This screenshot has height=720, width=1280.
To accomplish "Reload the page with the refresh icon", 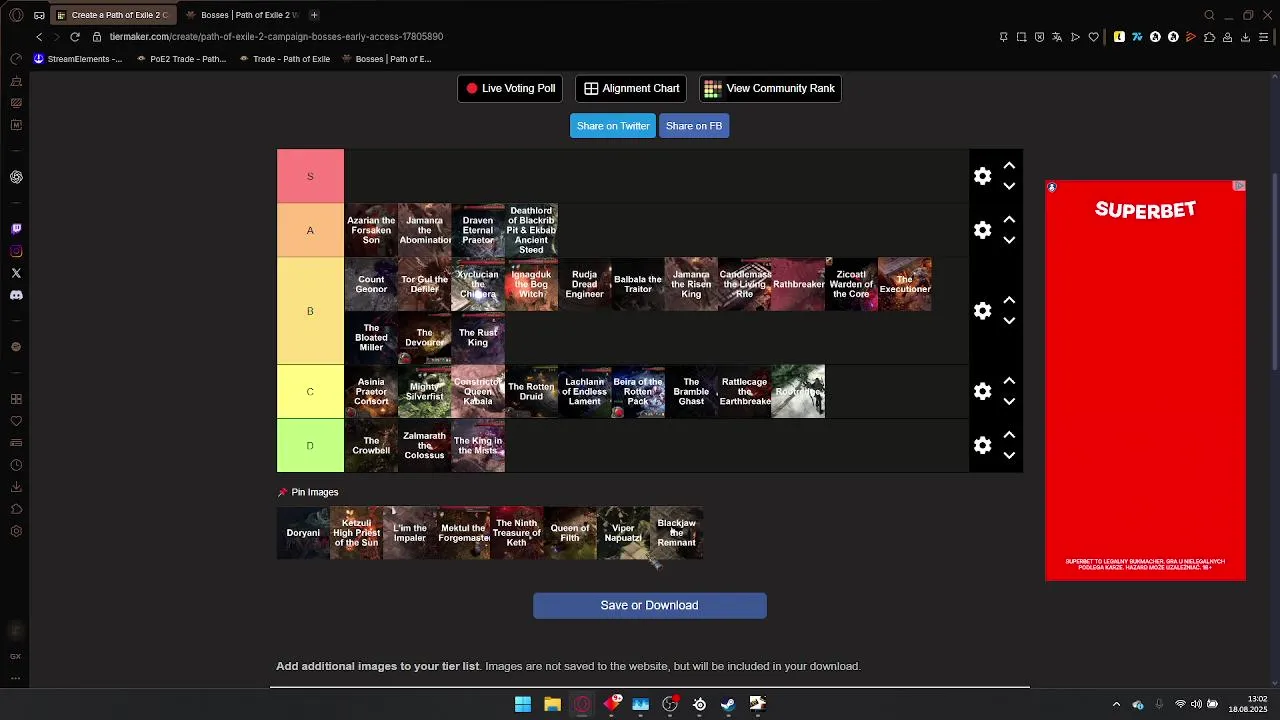I will pos(75,37).
